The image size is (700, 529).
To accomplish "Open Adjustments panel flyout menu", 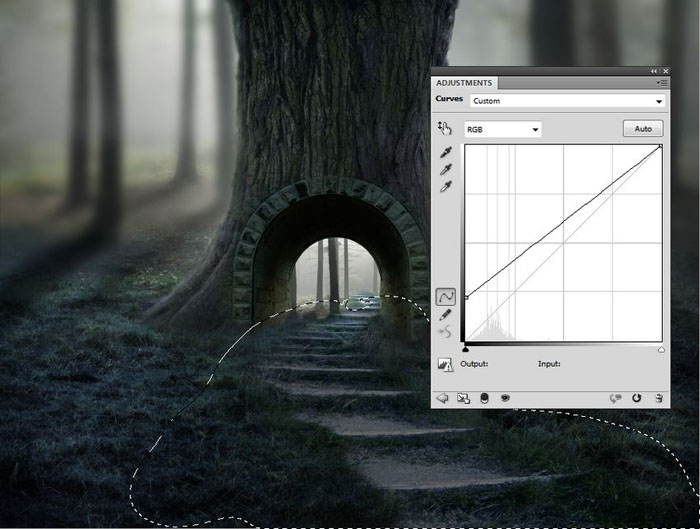I will [x=662, y=83].
